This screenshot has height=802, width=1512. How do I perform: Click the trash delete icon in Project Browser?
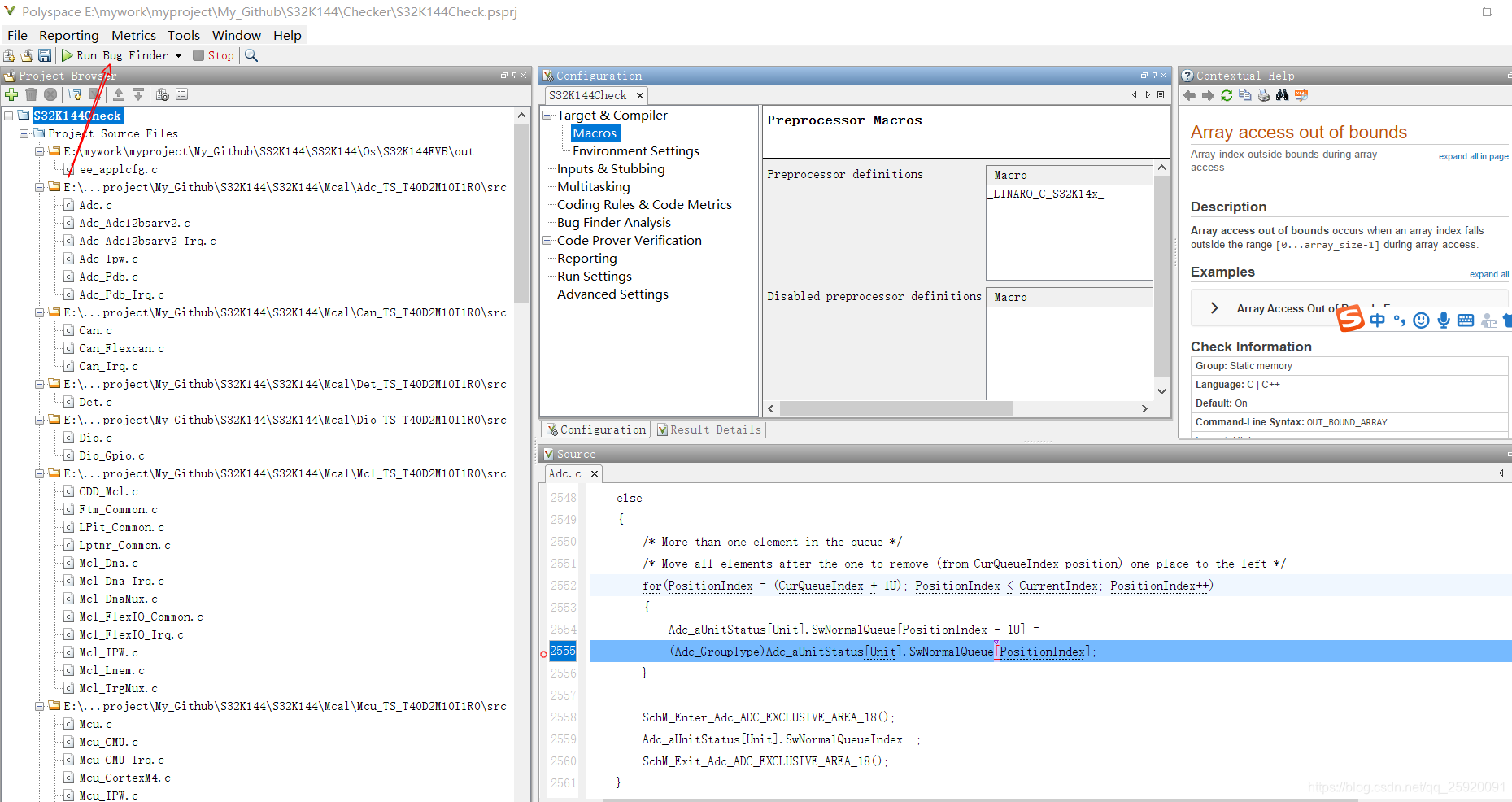pos(31,94)
